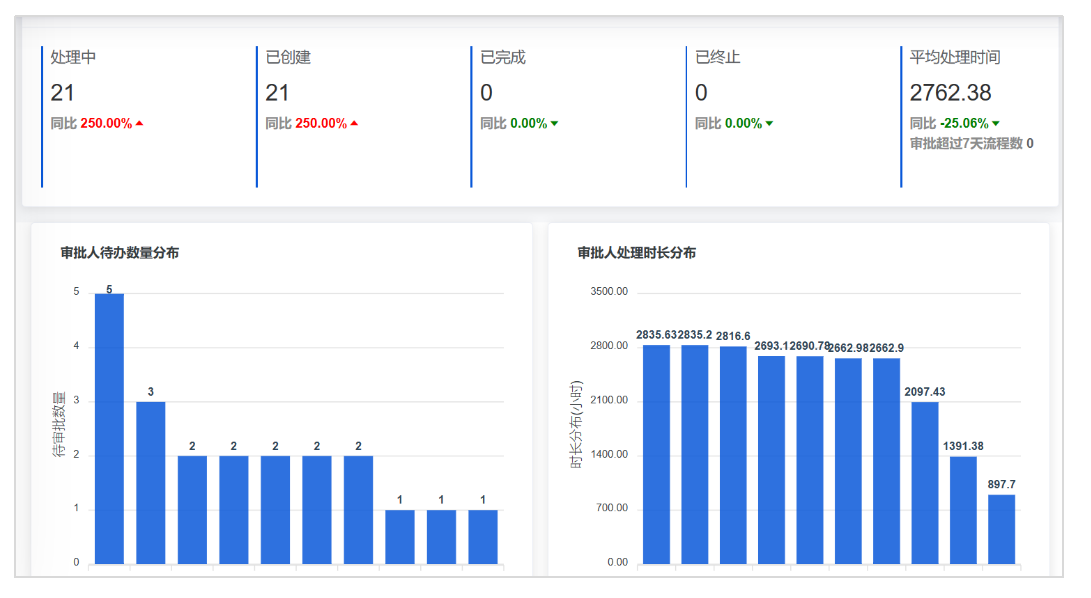This screenshot has width=1091, height=598.
Task: Click the -25.06% year-over-year value
Action: [964, 123]
